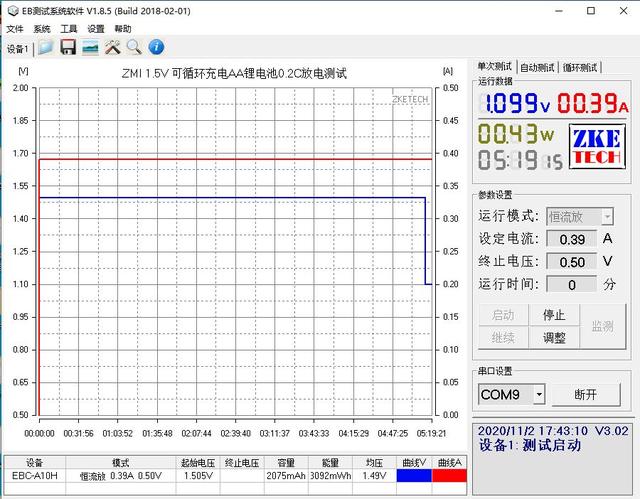Save data using the floppy disk icon
The height and width of the screenshot is (499, 640).
click(x=68, y=47)
